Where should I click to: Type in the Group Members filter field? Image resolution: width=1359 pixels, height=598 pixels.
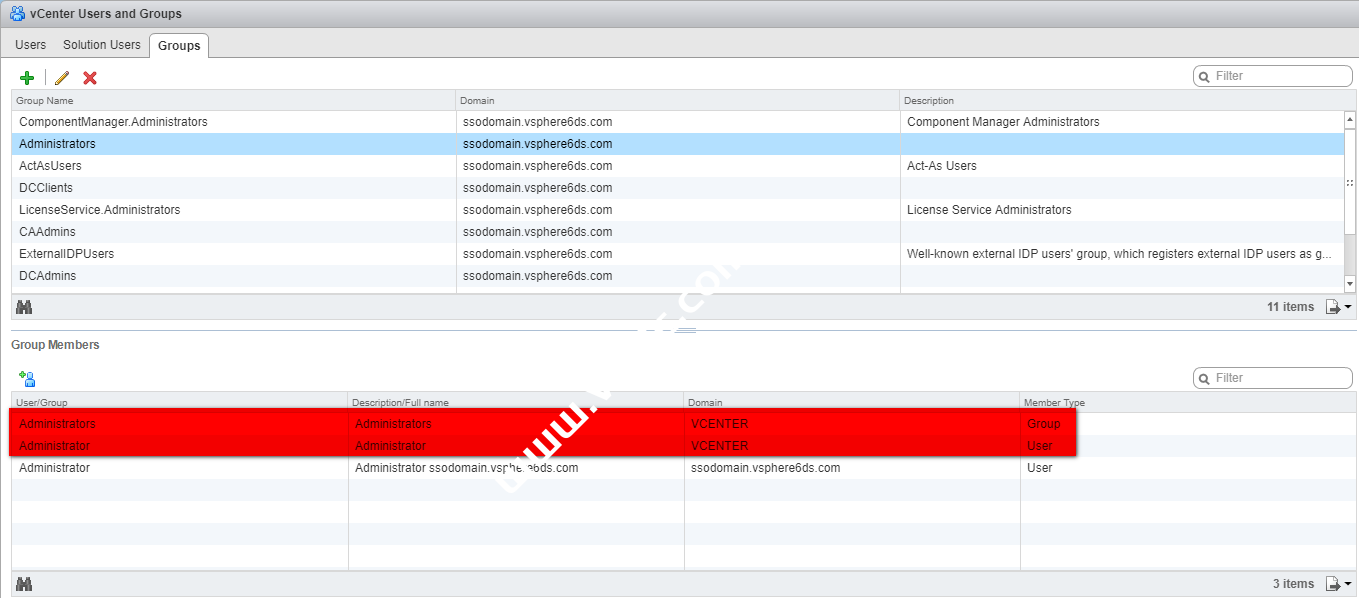click(x=1280, y=378)
